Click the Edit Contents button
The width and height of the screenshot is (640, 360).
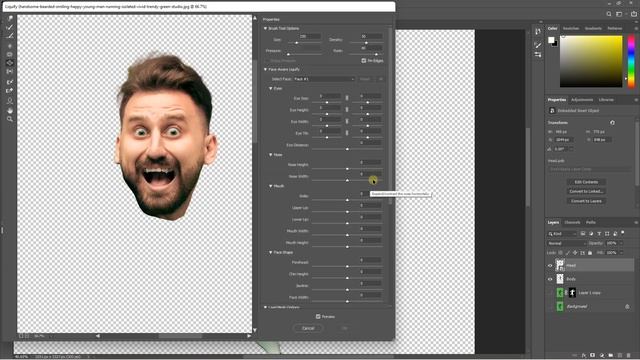(x=586, y=182)
